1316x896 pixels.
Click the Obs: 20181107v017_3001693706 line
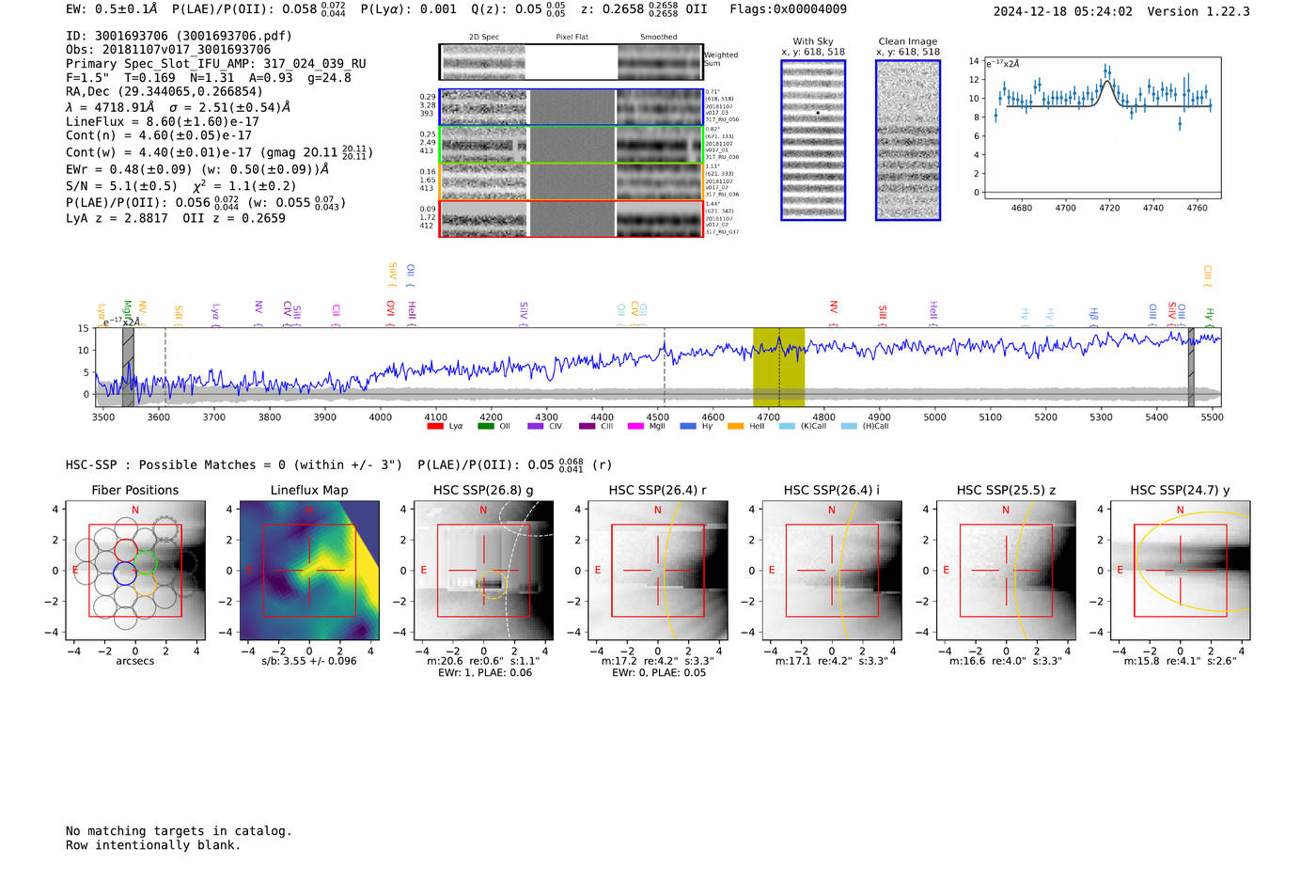coord(168,50)
